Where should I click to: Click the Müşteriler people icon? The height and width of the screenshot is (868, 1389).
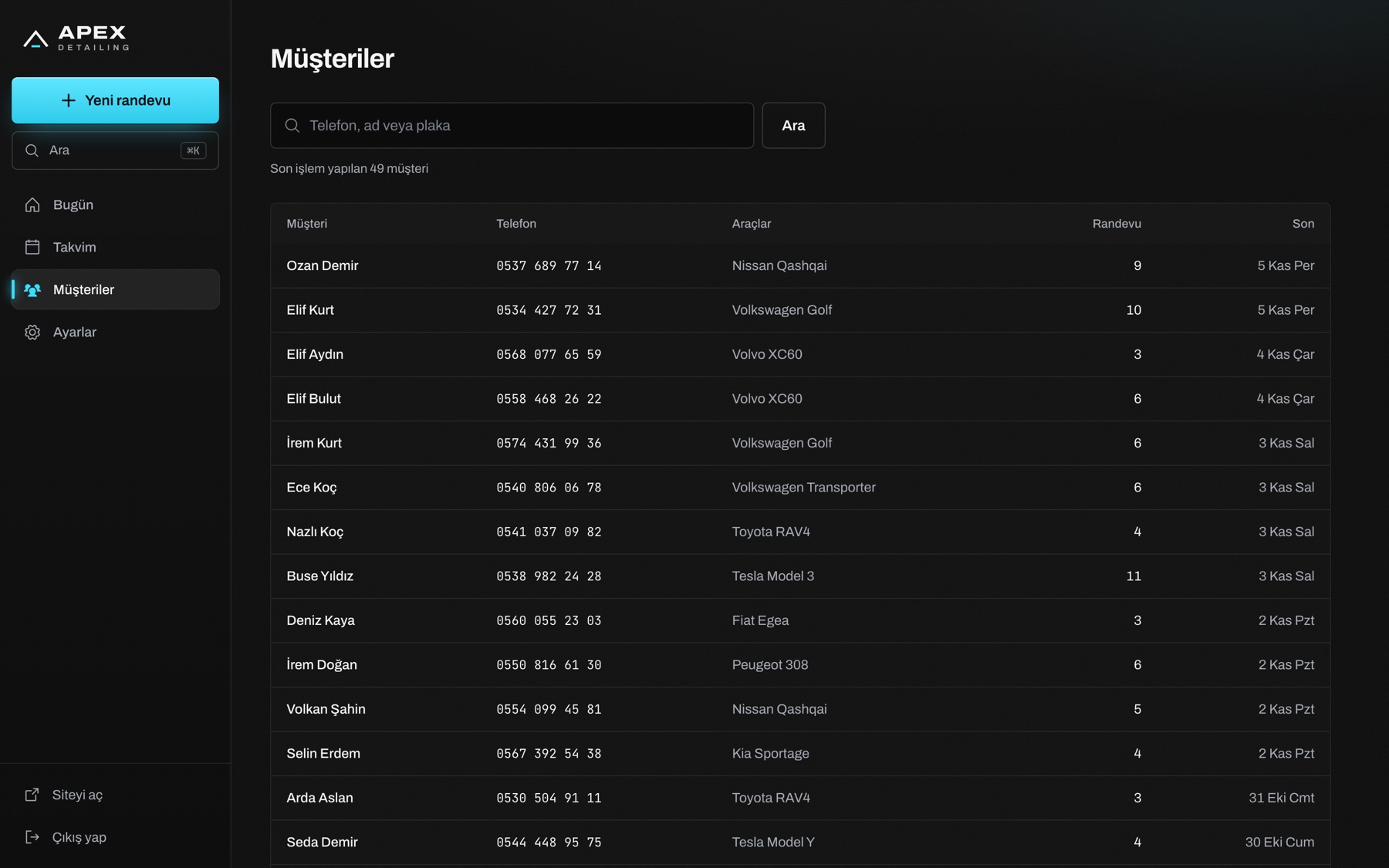pyautogui.click(x=32, y=289)
